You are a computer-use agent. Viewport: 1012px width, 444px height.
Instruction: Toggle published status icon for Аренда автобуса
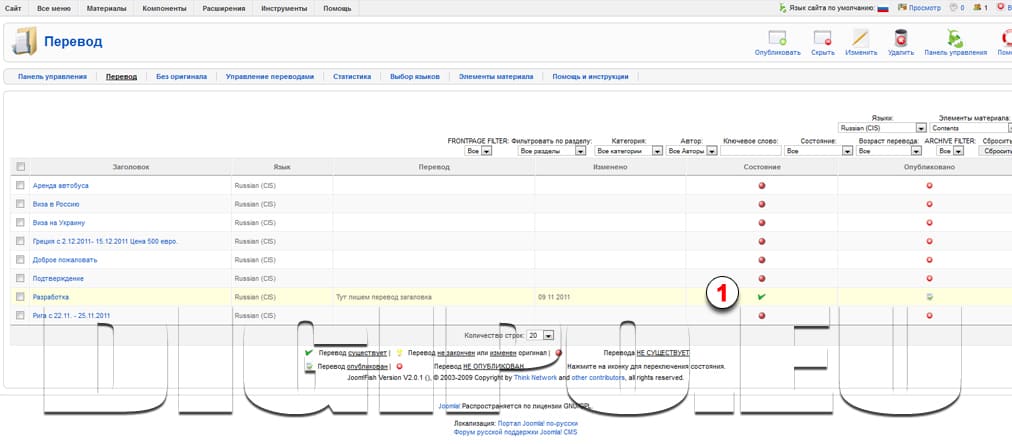pos(929,186)
